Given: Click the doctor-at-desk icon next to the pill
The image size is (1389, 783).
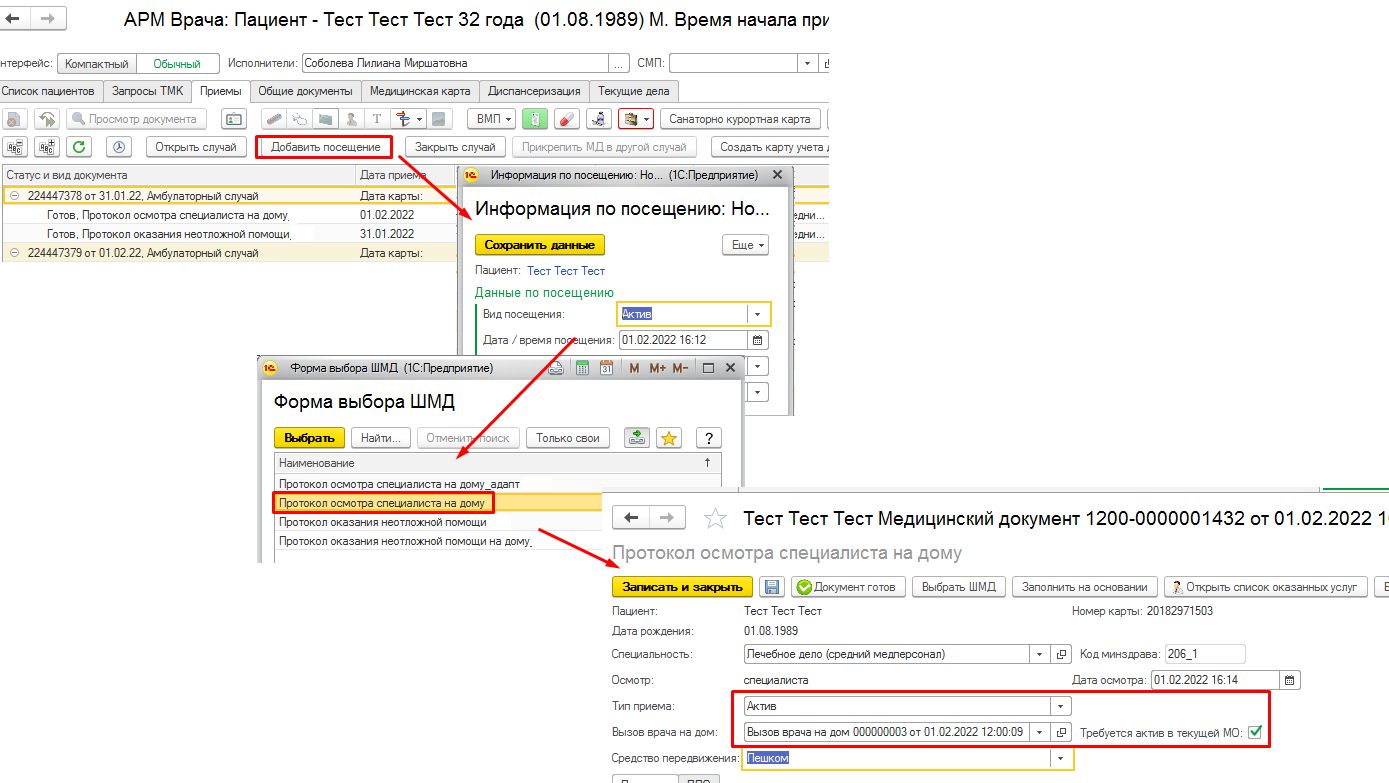Looking at the screenshot, I should pos(599,119).
